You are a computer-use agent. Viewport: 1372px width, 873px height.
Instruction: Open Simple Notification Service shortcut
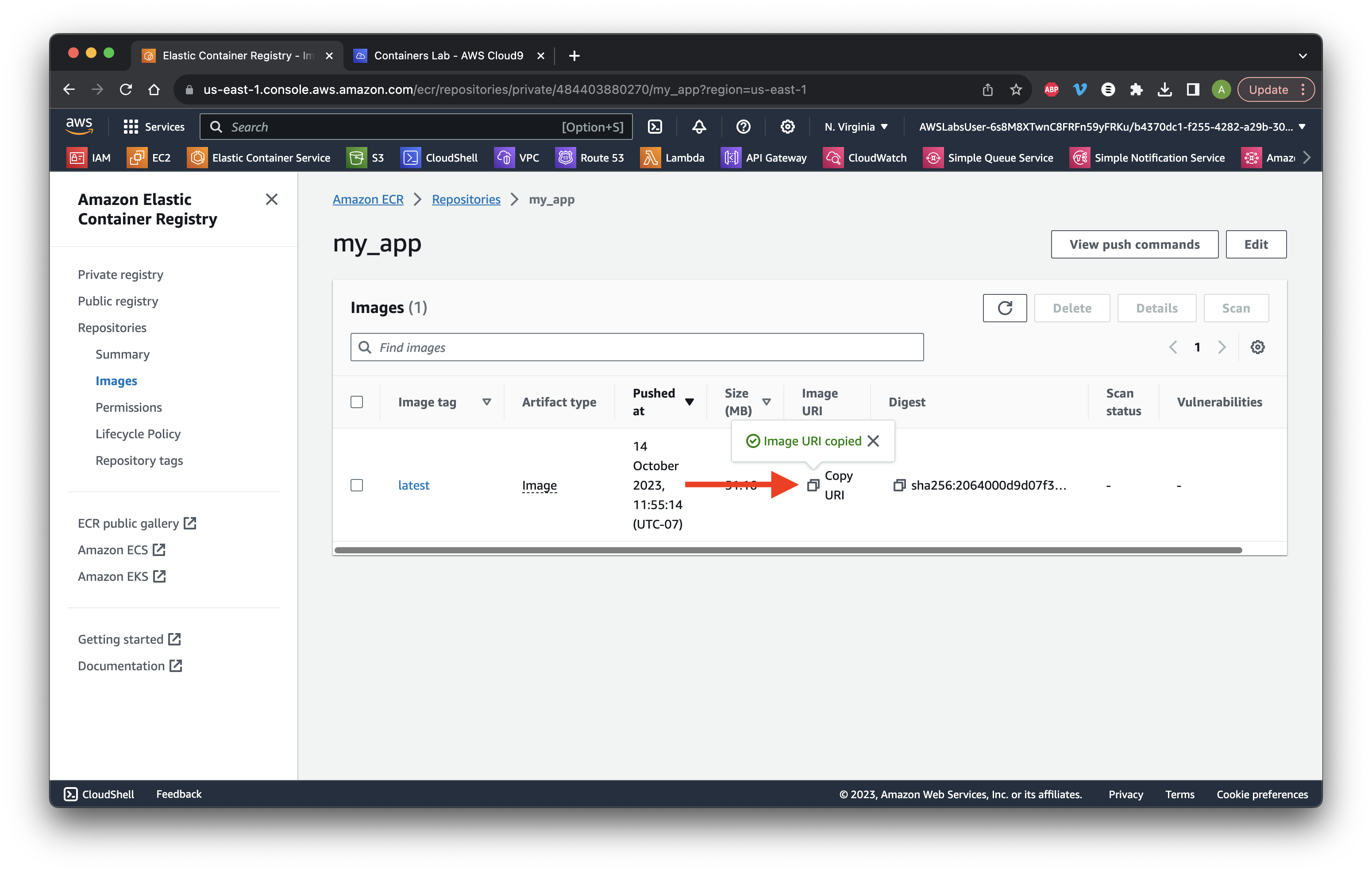point(1147,158)
